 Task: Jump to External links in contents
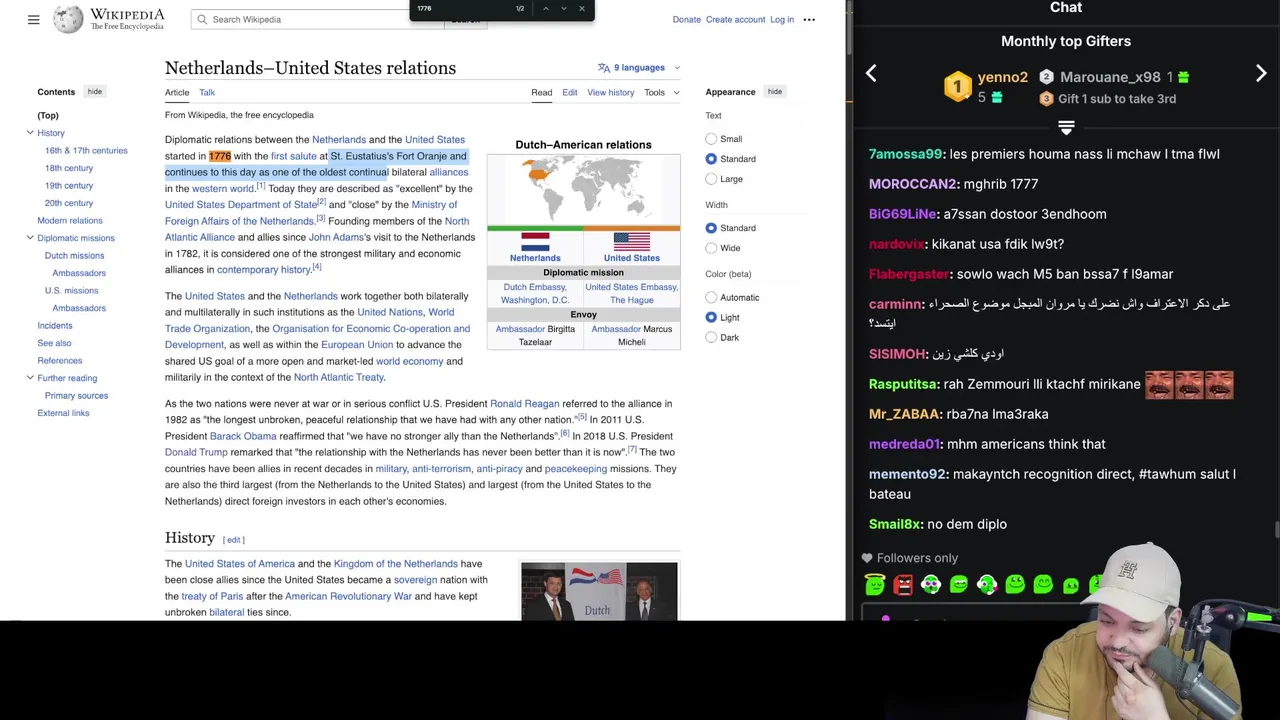(63, 413)
